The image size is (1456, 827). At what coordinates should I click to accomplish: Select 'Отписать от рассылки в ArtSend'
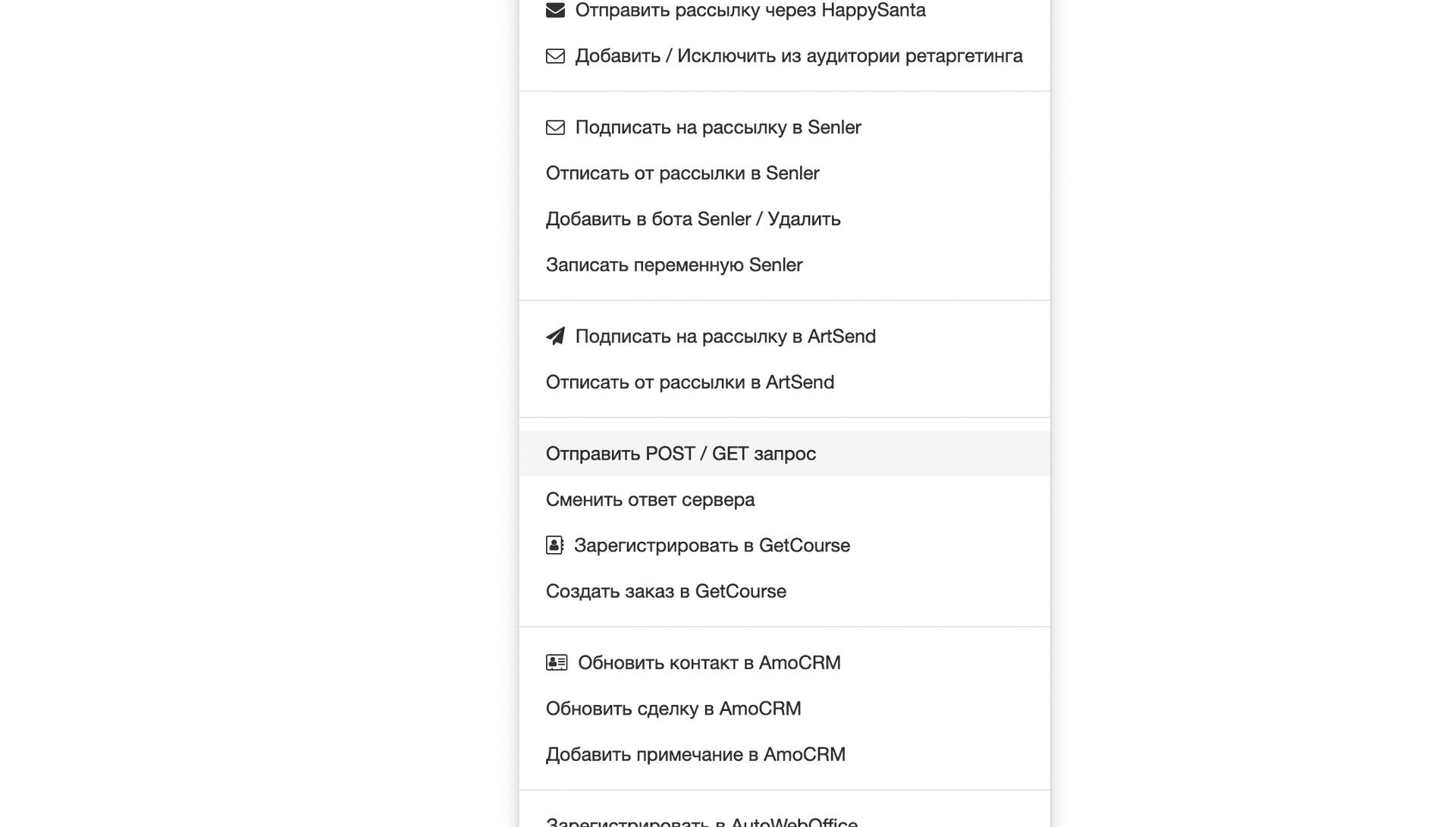click(x=689, y=382)
